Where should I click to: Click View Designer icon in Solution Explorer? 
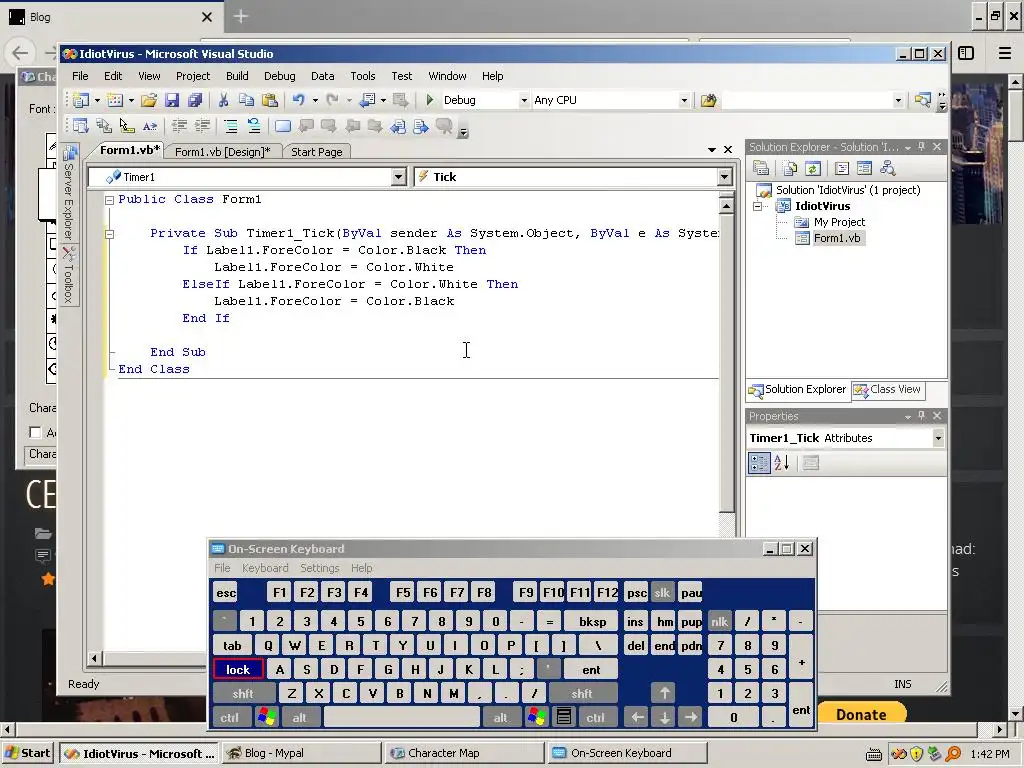[865, 168]
